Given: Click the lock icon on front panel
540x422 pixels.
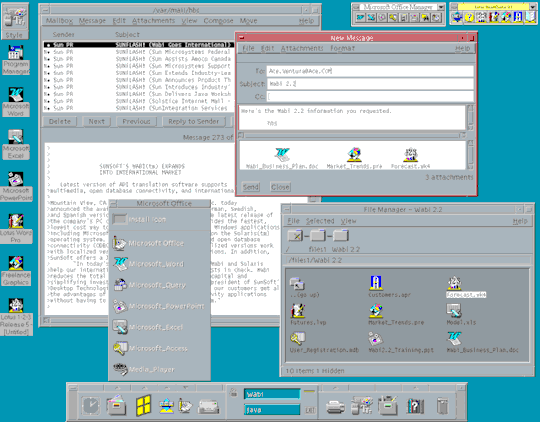Looking at the screenshot, I should (x=234, y=392).
